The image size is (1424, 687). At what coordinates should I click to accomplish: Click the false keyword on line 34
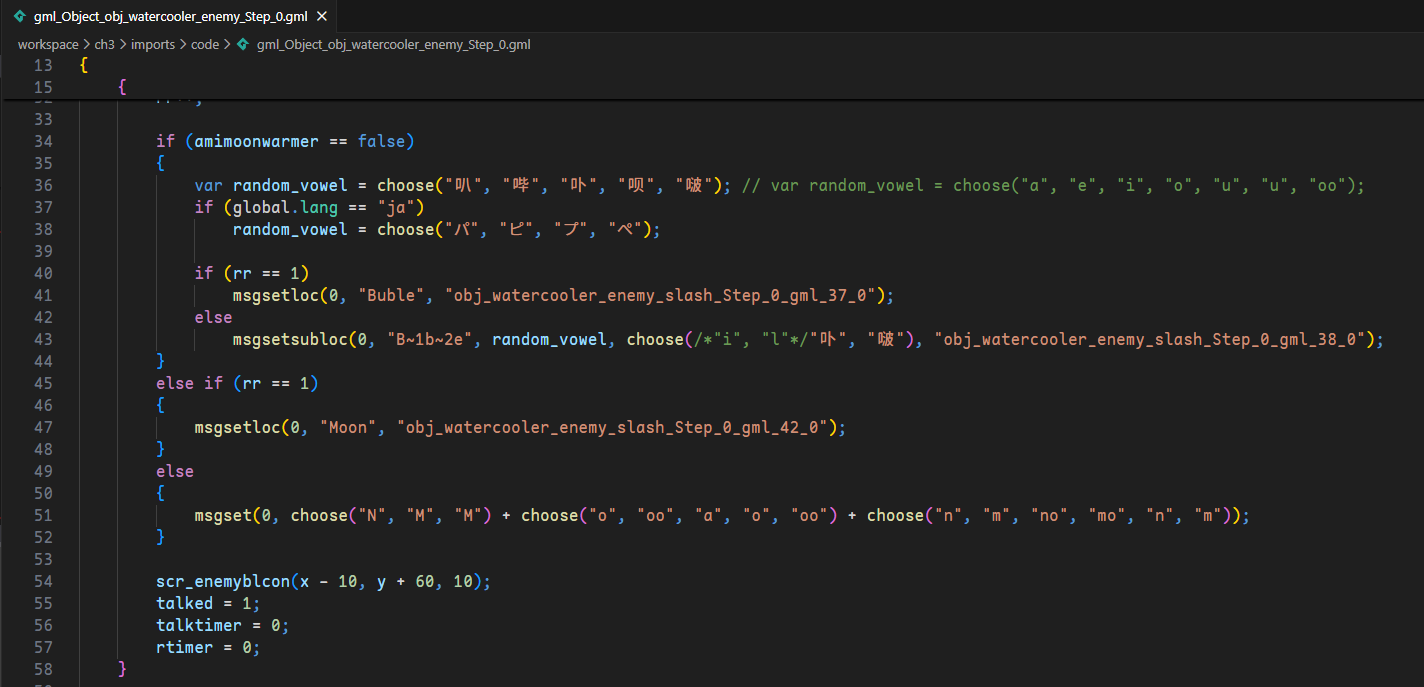[x=381, y=141]
